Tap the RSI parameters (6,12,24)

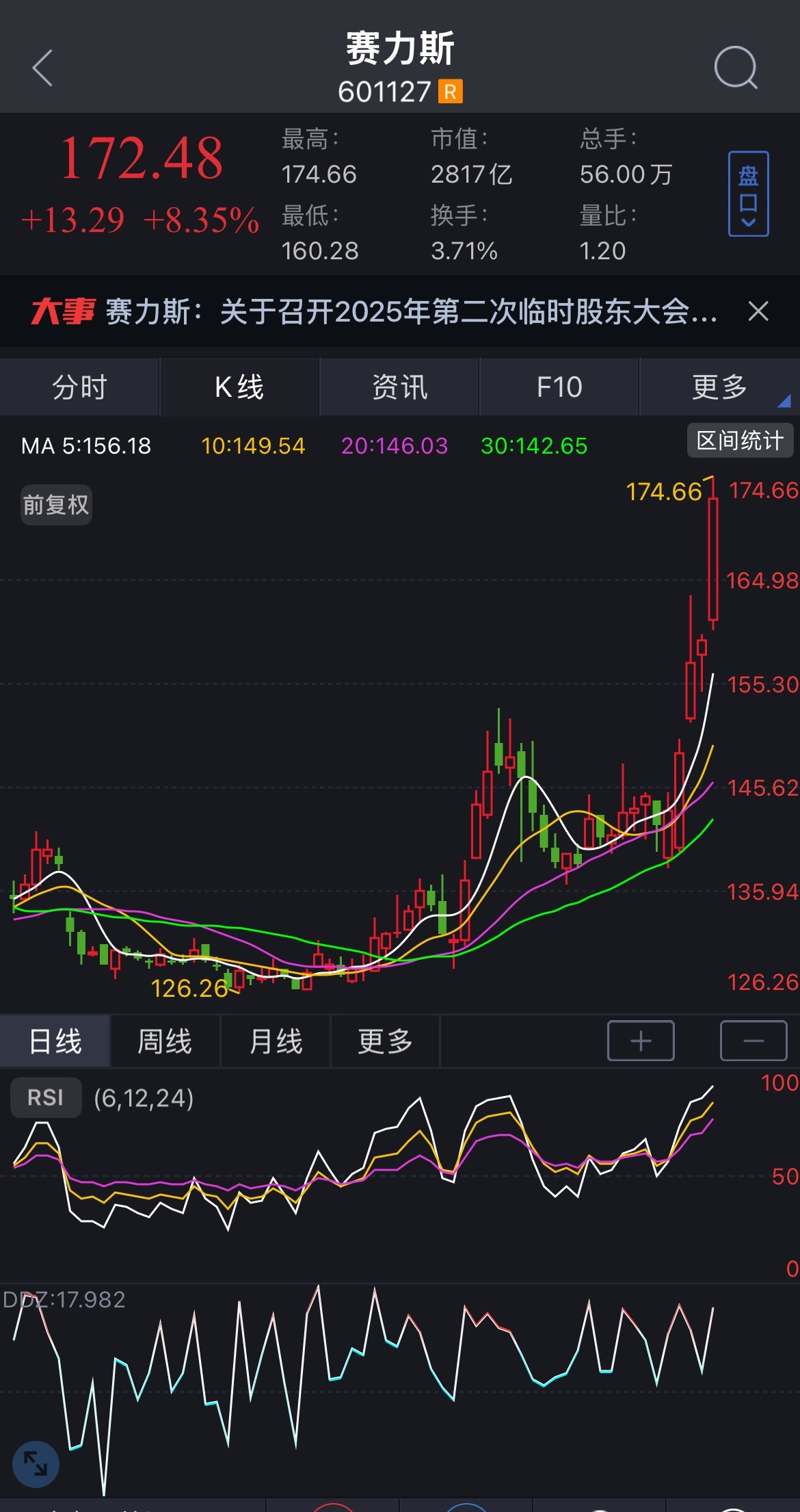144,1098
